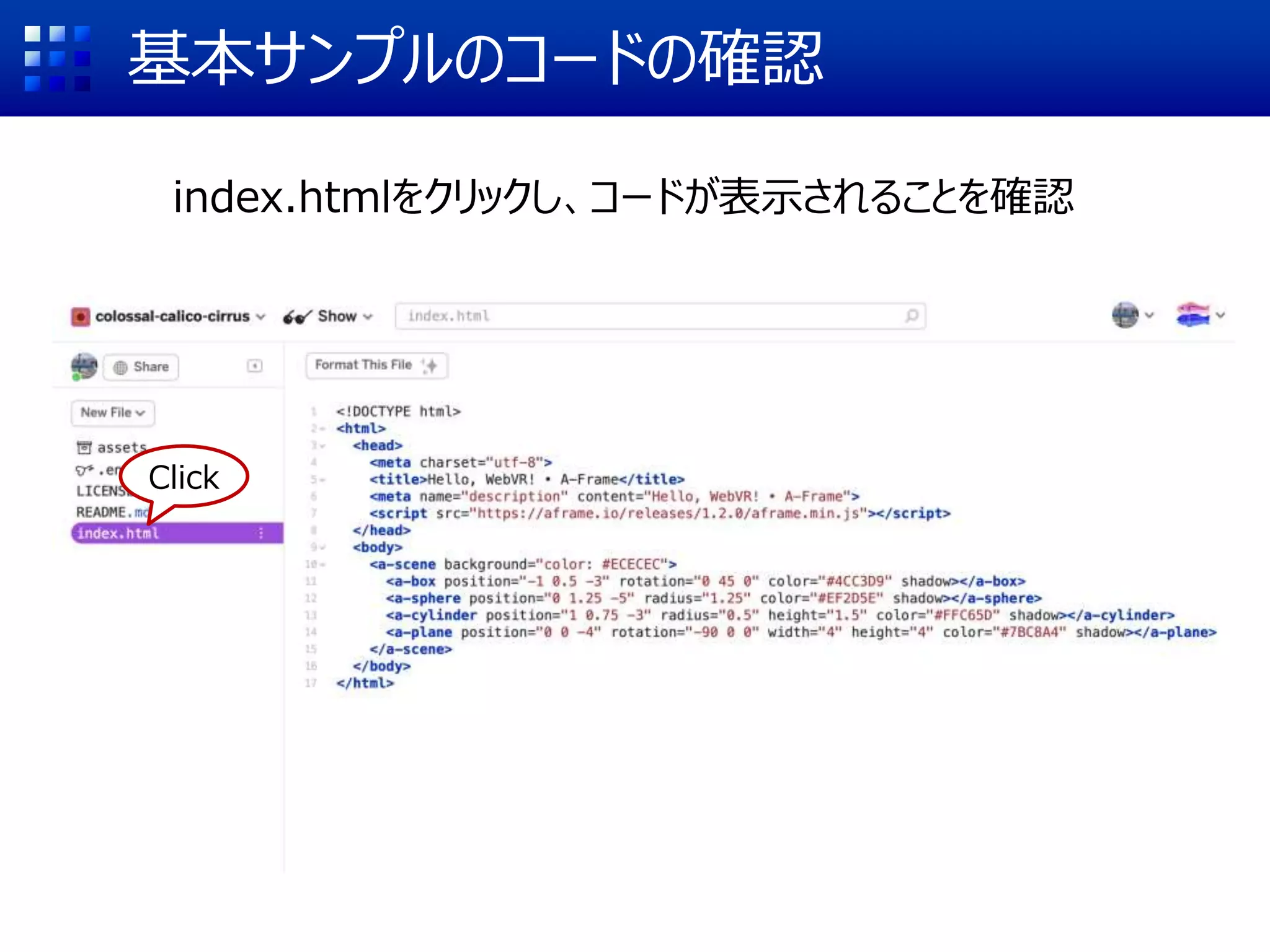
Task: Open the LICENSE file
Action: [102, 491]
